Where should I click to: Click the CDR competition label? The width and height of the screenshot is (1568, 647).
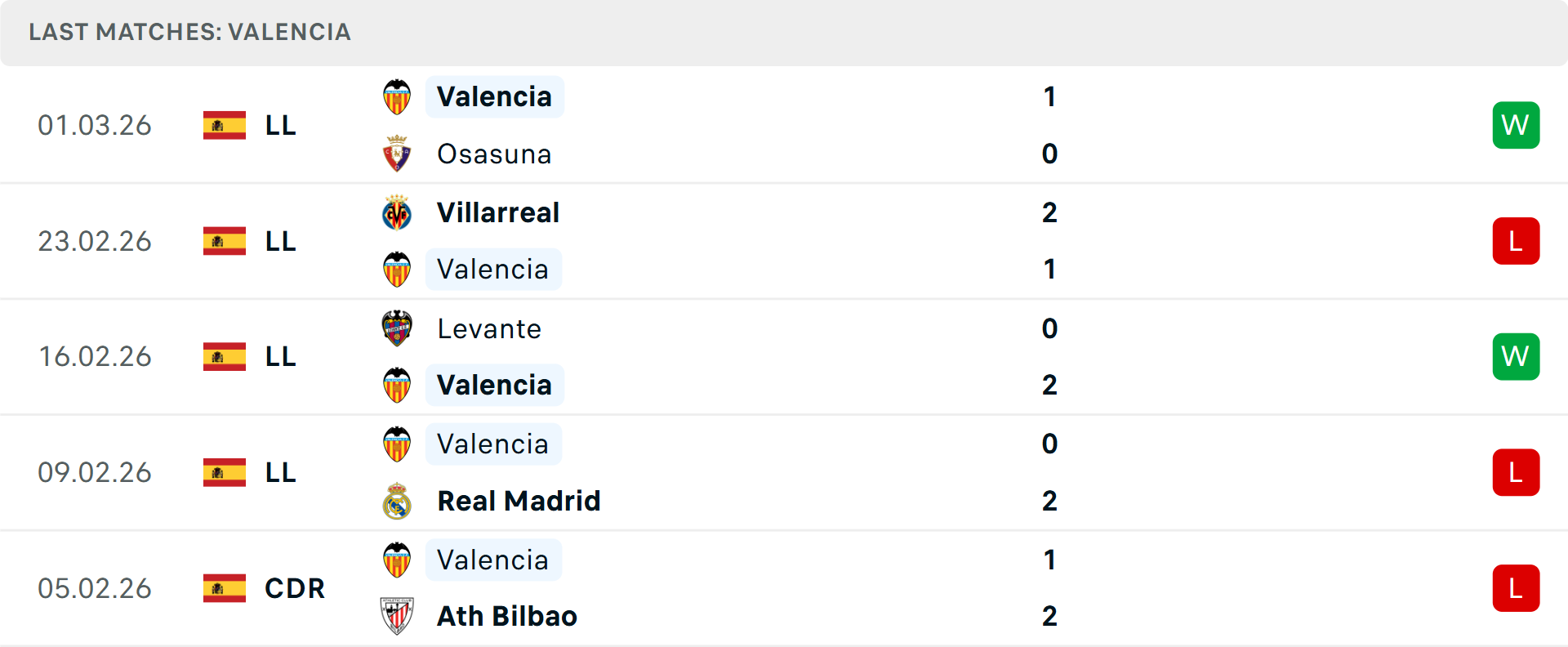295,588
